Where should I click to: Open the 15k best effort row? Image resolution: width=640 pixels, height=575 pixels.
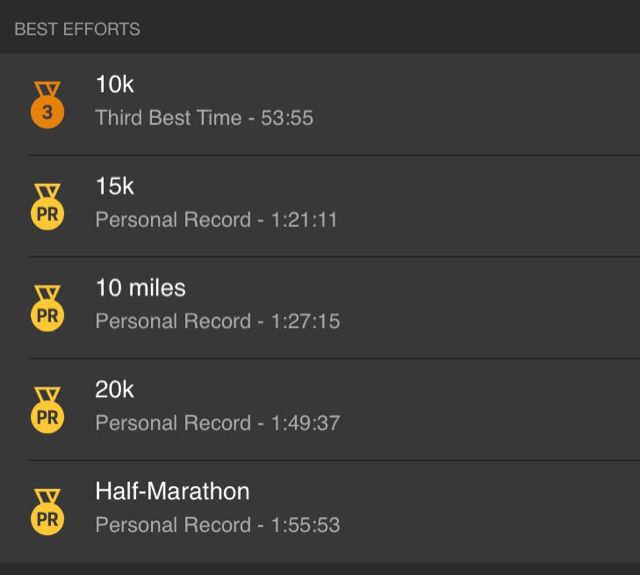pyautogui.click(x=320, y=206)
